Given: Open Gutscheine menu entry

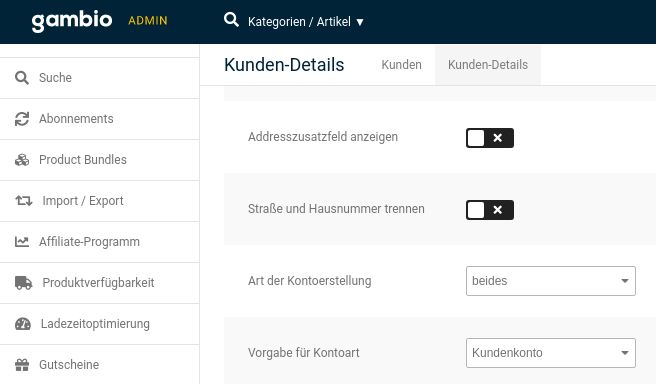Looking at the screenshot, I should tap(100, 365).
